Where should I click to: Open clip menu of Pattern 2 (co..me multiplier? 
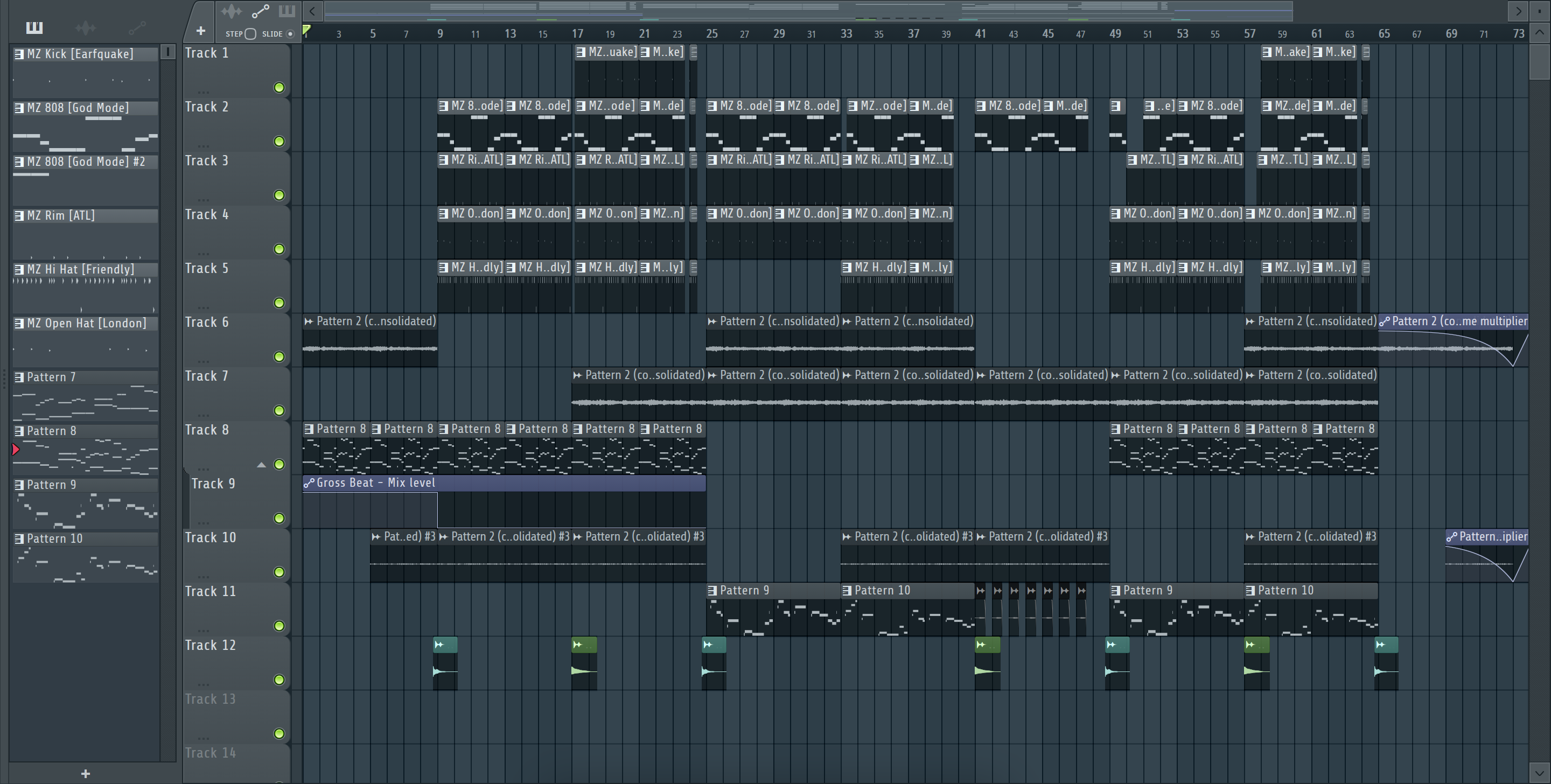pos(1384,321)
